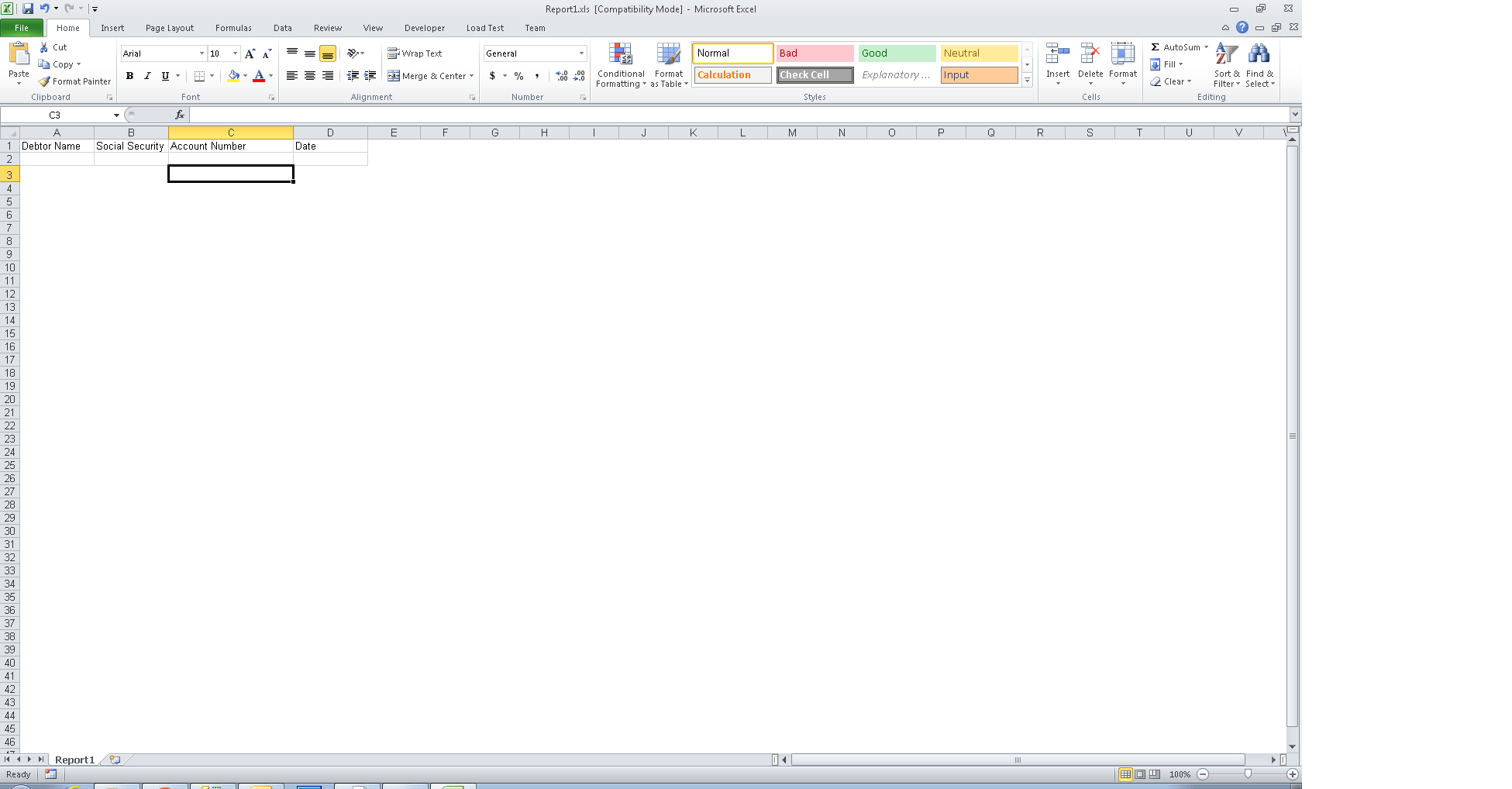The width and height of the screenshot is (1512, 789).
Task: Apply the Good cell style
Action: 895,53
